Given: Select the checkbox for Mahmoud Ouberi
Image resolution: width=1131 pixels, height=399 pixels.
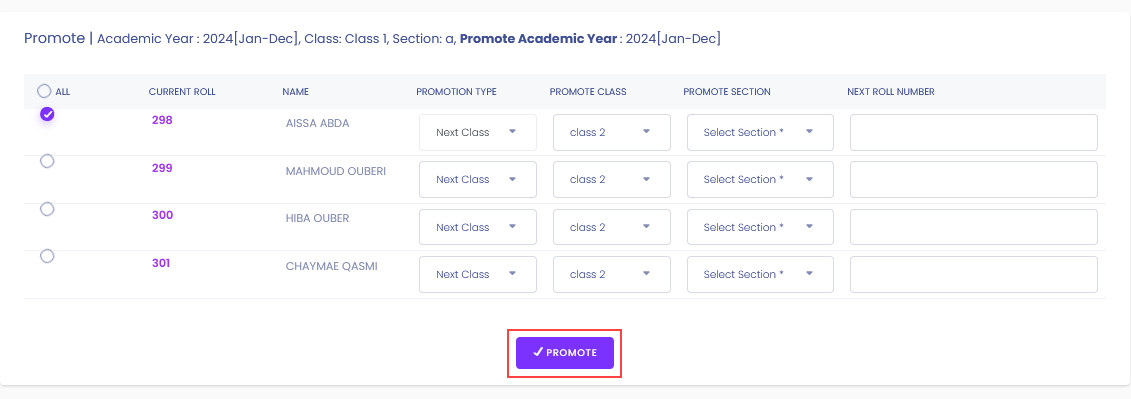Looking at the screenshot, I should tap(47, 161).
